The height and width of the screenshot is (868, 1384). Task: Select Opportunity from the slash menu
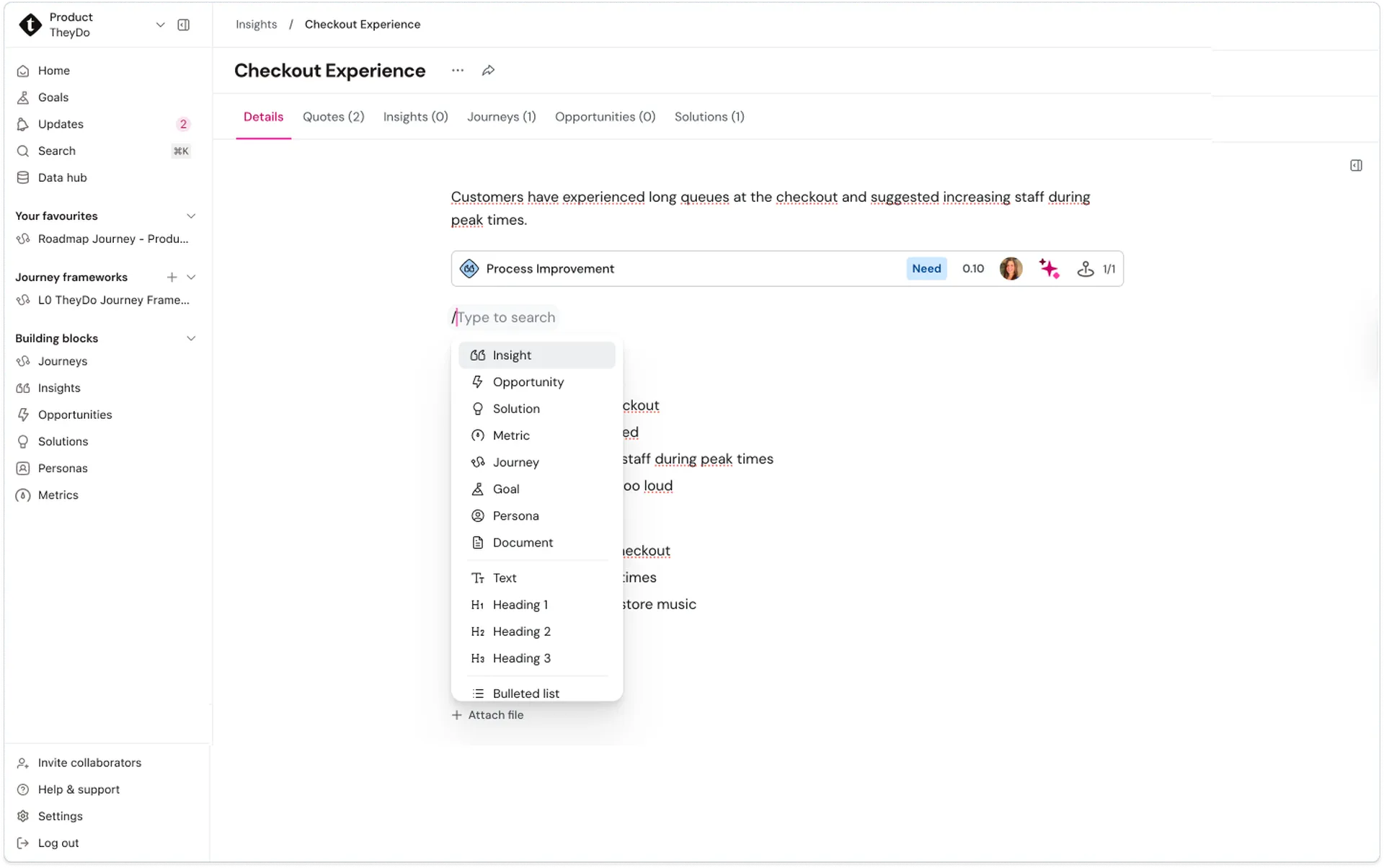pos(537,382)
